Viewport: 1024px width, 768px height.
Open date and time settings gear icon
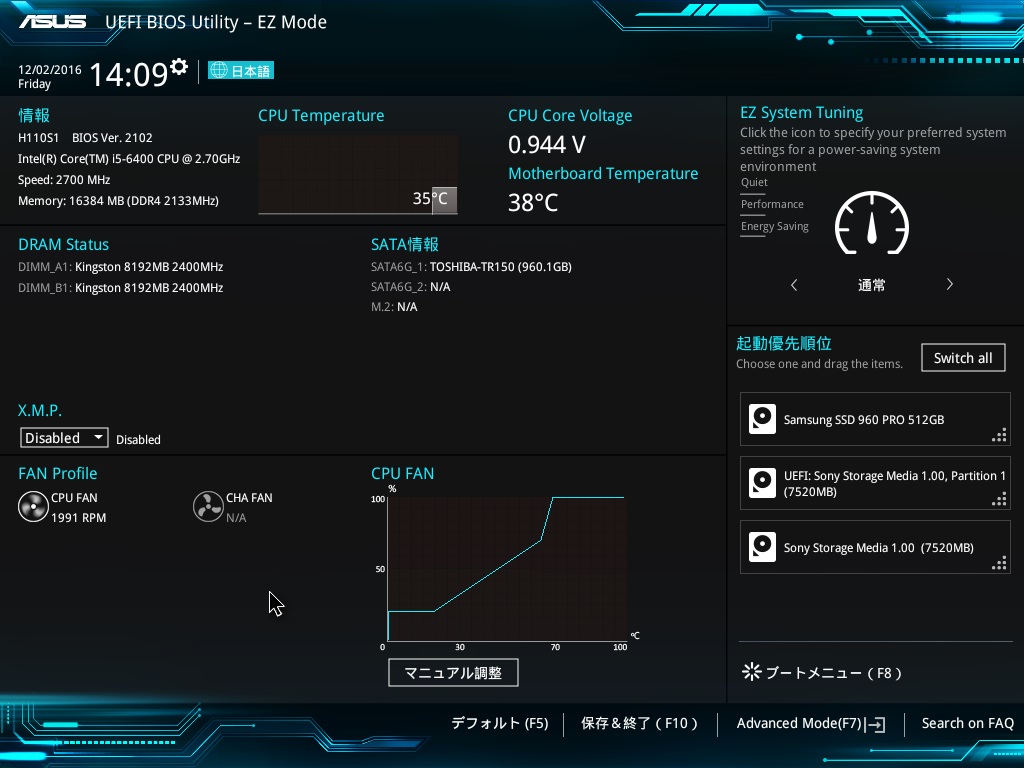(x=179, y=67)
